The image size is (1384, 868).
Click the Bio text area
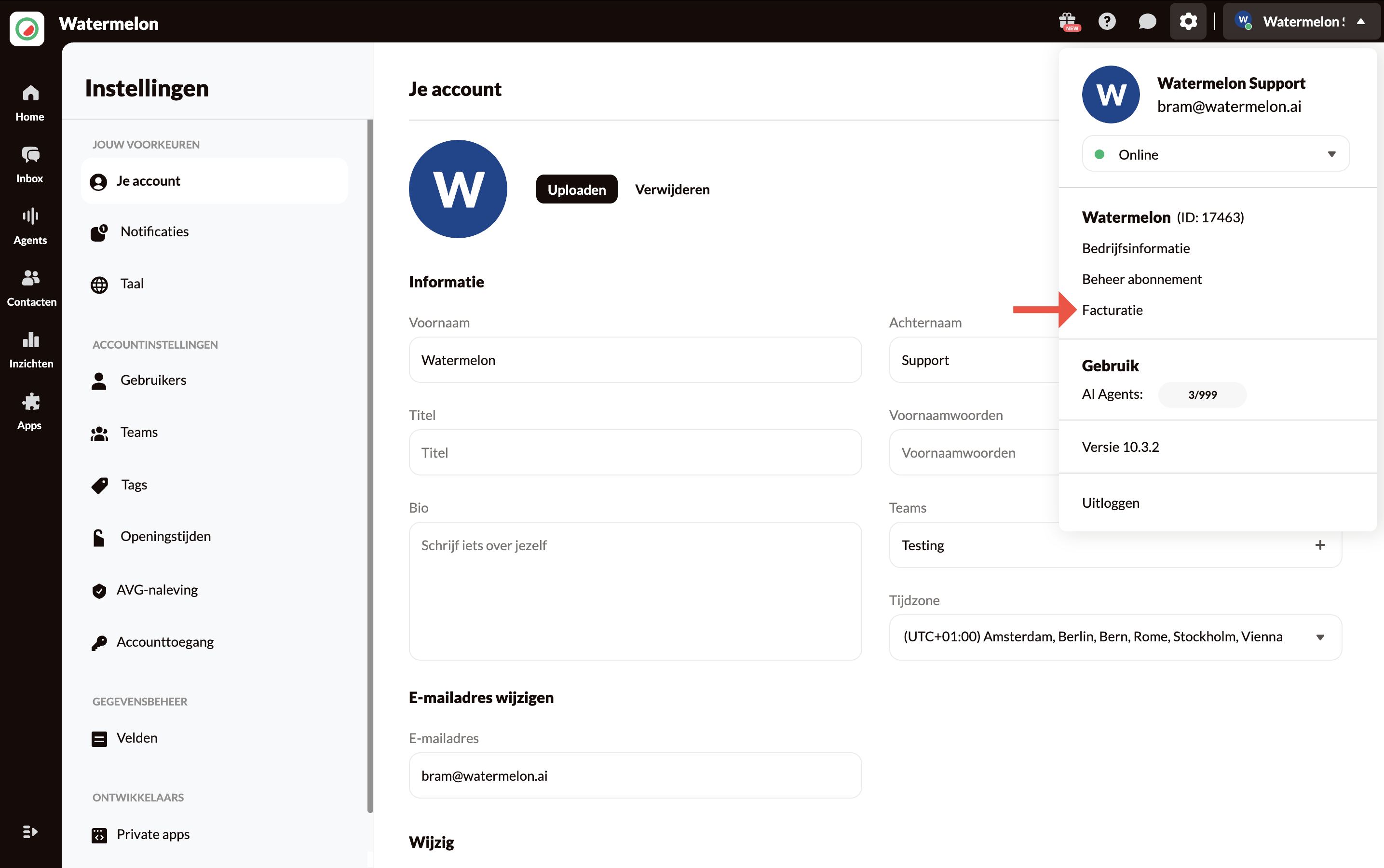(635, 591)
